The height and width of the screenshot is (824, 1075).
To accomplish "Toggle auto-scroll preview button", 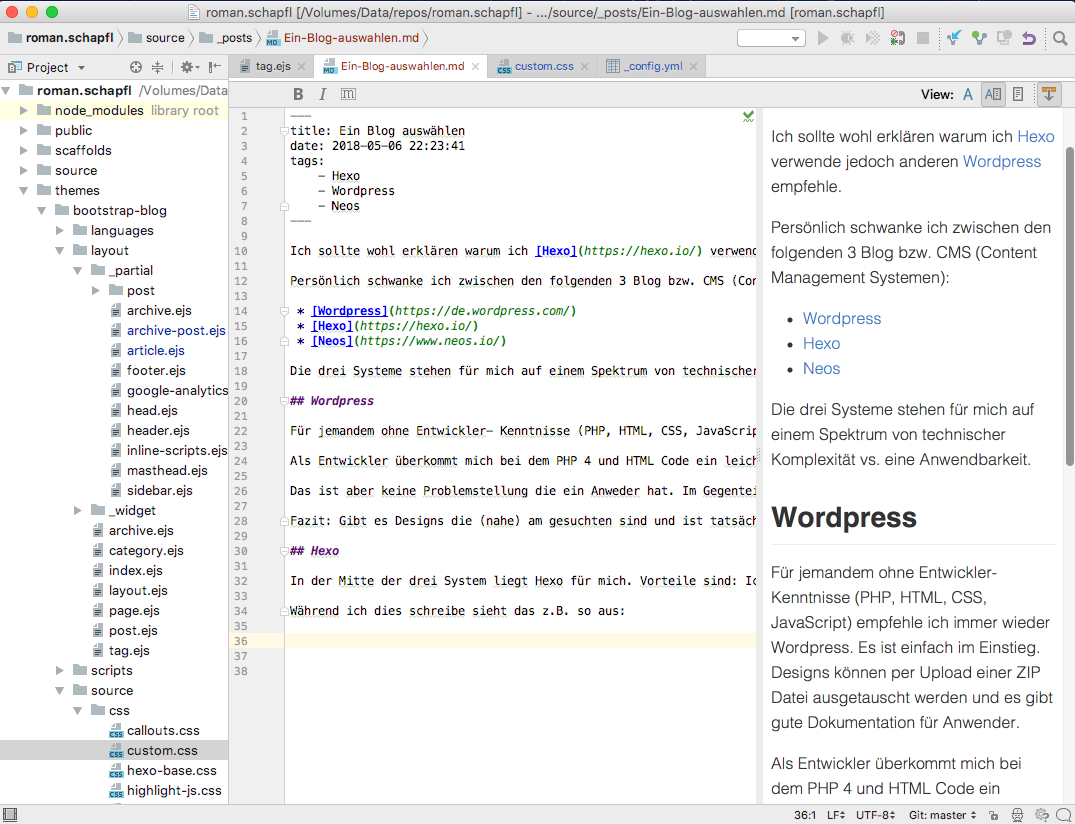I will tap(1049, 95).
